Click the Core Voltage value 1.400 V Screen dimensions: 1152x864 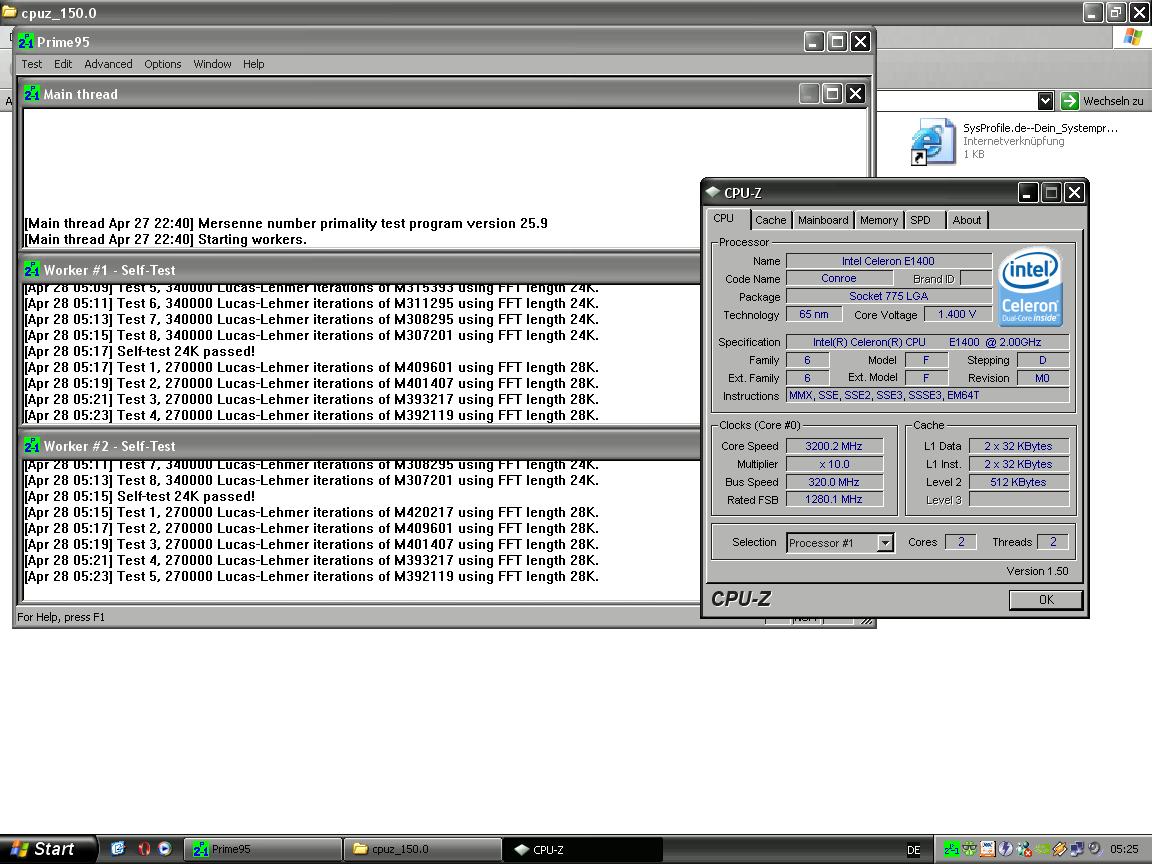957,314
